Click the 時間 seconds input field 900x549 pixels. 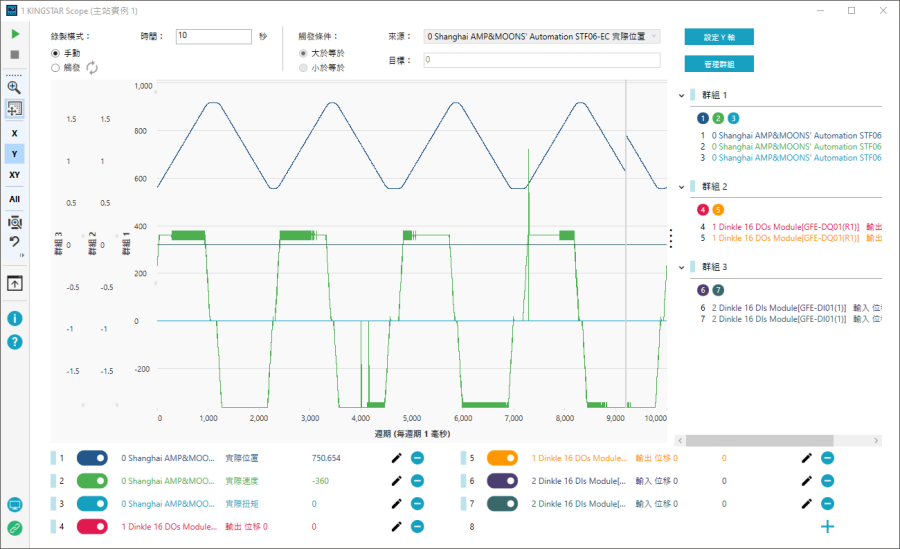213,36
